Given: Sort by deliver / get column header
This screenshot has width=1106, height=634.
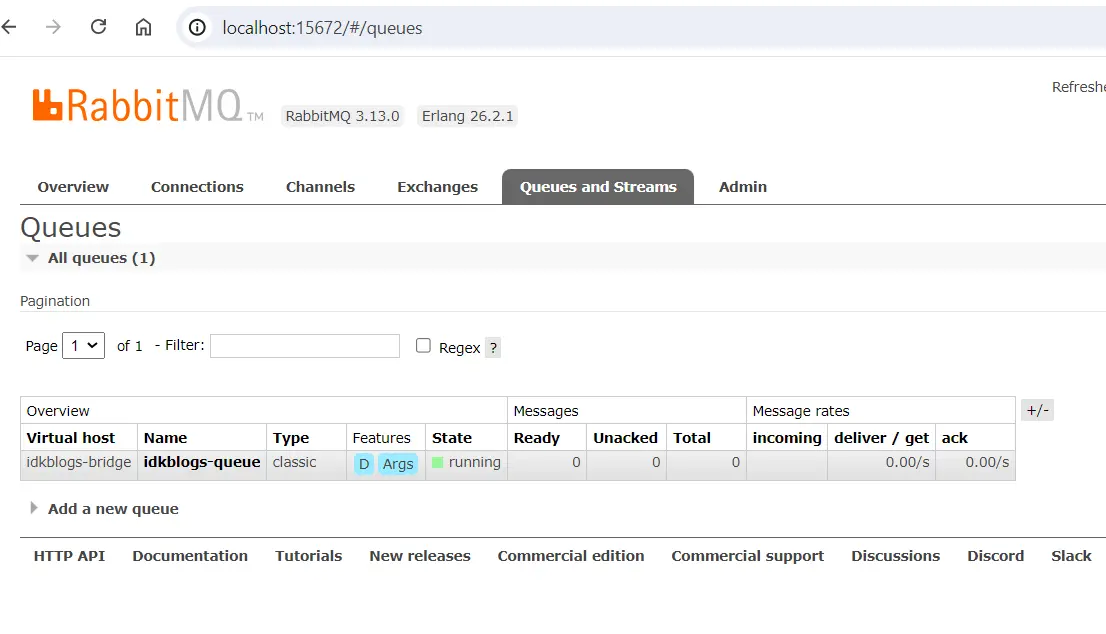Looking at the screenshot, I should click(x=881, y=438).
